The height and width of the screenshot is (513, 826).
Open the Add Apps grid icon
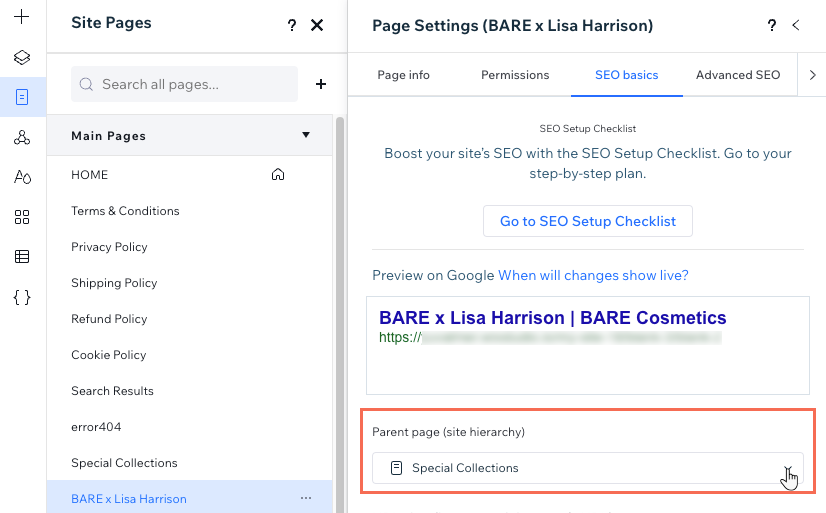22,217
